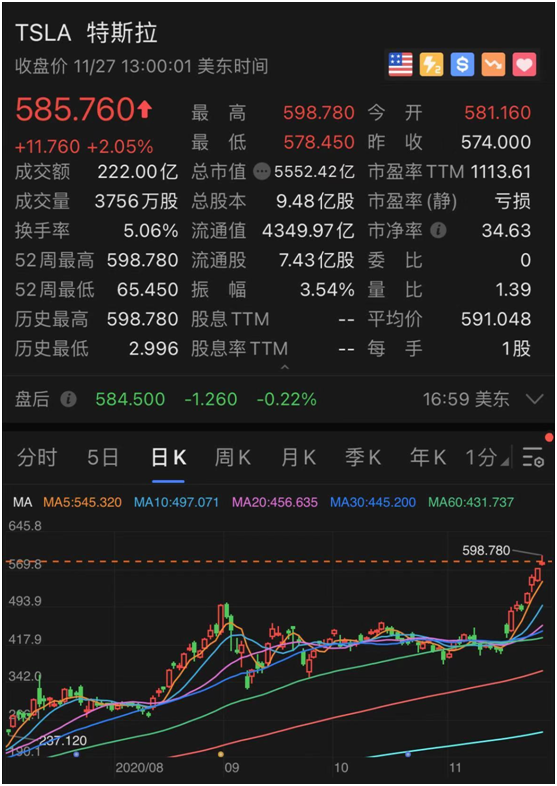557x786 pixels.
Task: Tap the 2020/08 date axis label
Action: 139,768
